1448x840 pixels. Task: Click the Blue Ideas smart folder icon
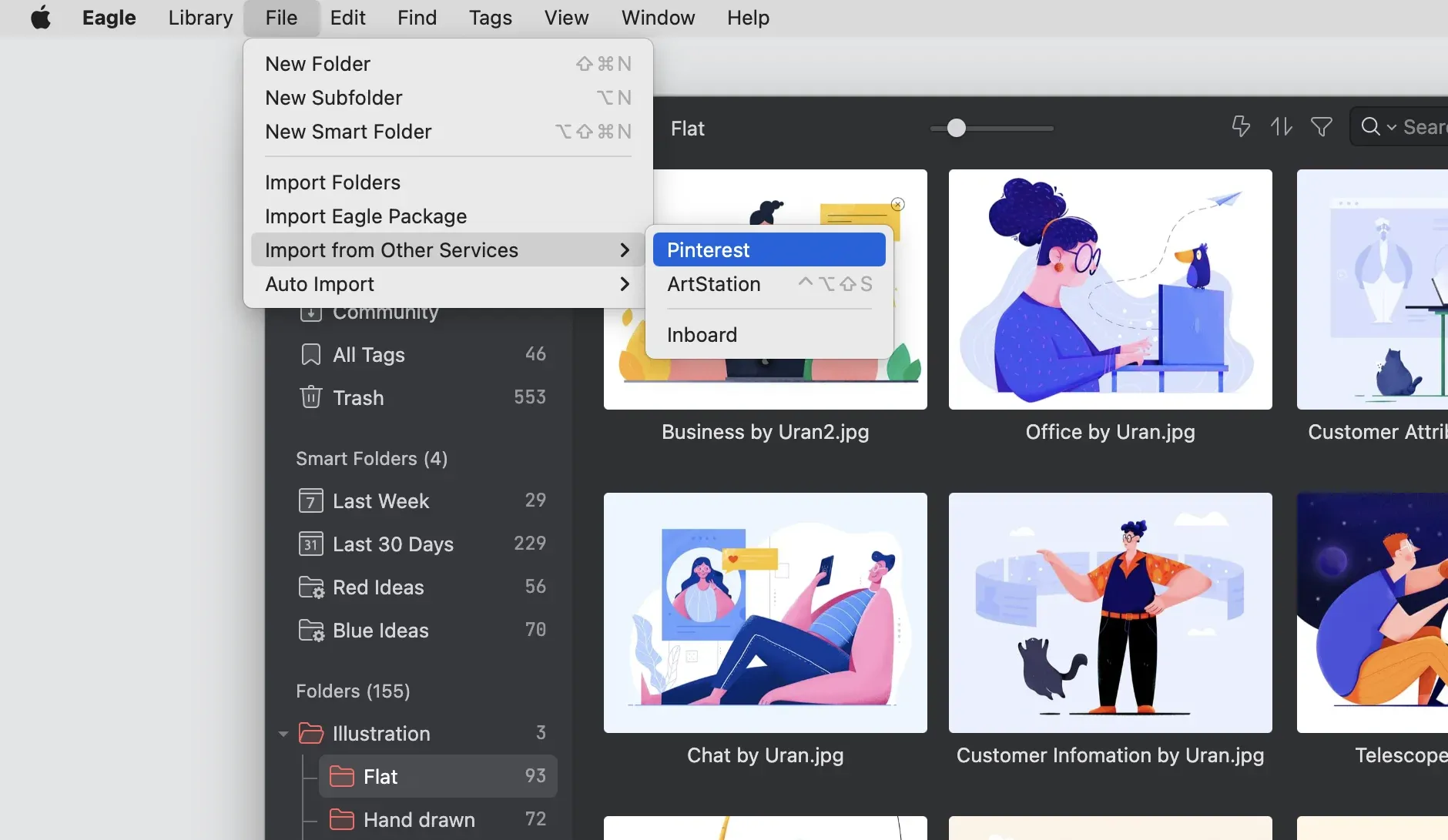pyautogui.click(x=311, y=630)
